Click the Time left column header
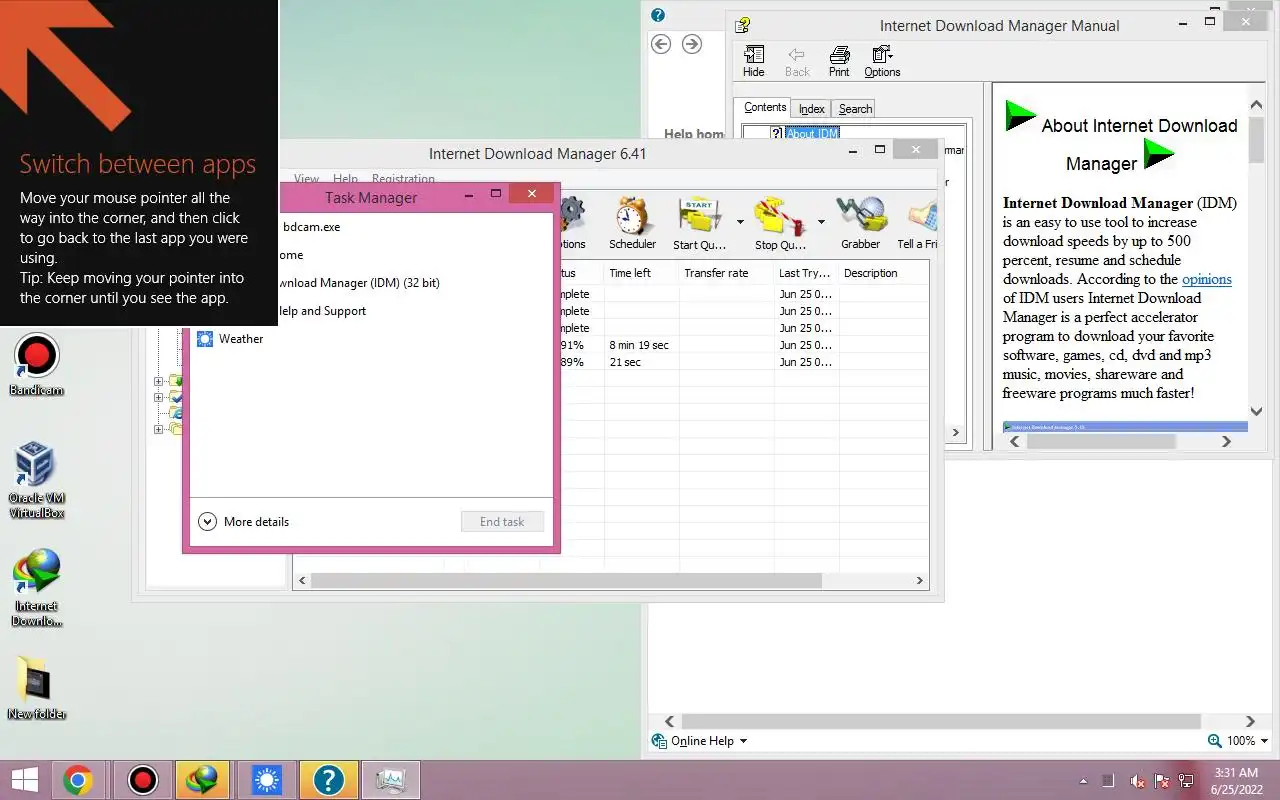The width and height of the screenshot is (1280, 800). (x=641, y=273)
